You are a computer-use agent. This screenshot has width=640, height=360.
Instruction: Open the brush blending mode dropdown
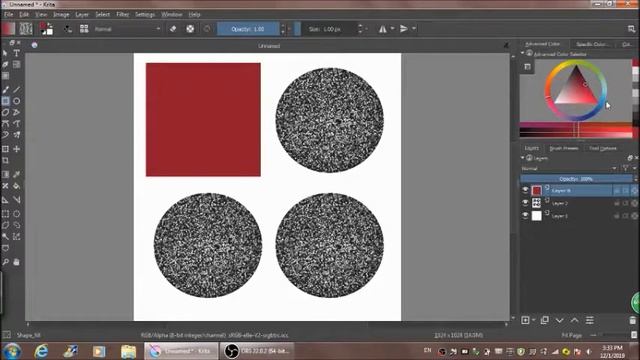point(127,29)
